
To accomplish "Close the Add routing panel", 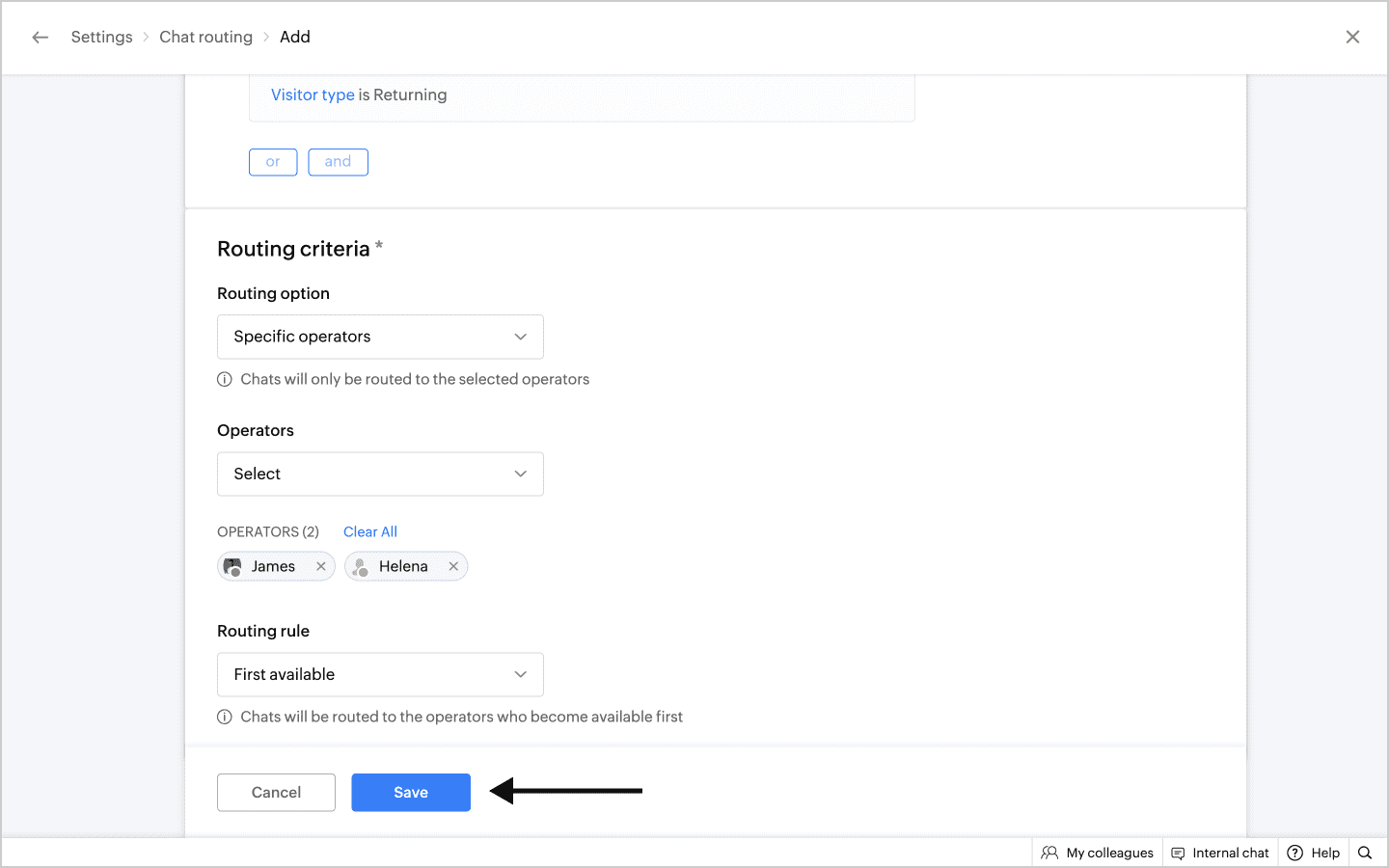I will [x=1352, y=38].
